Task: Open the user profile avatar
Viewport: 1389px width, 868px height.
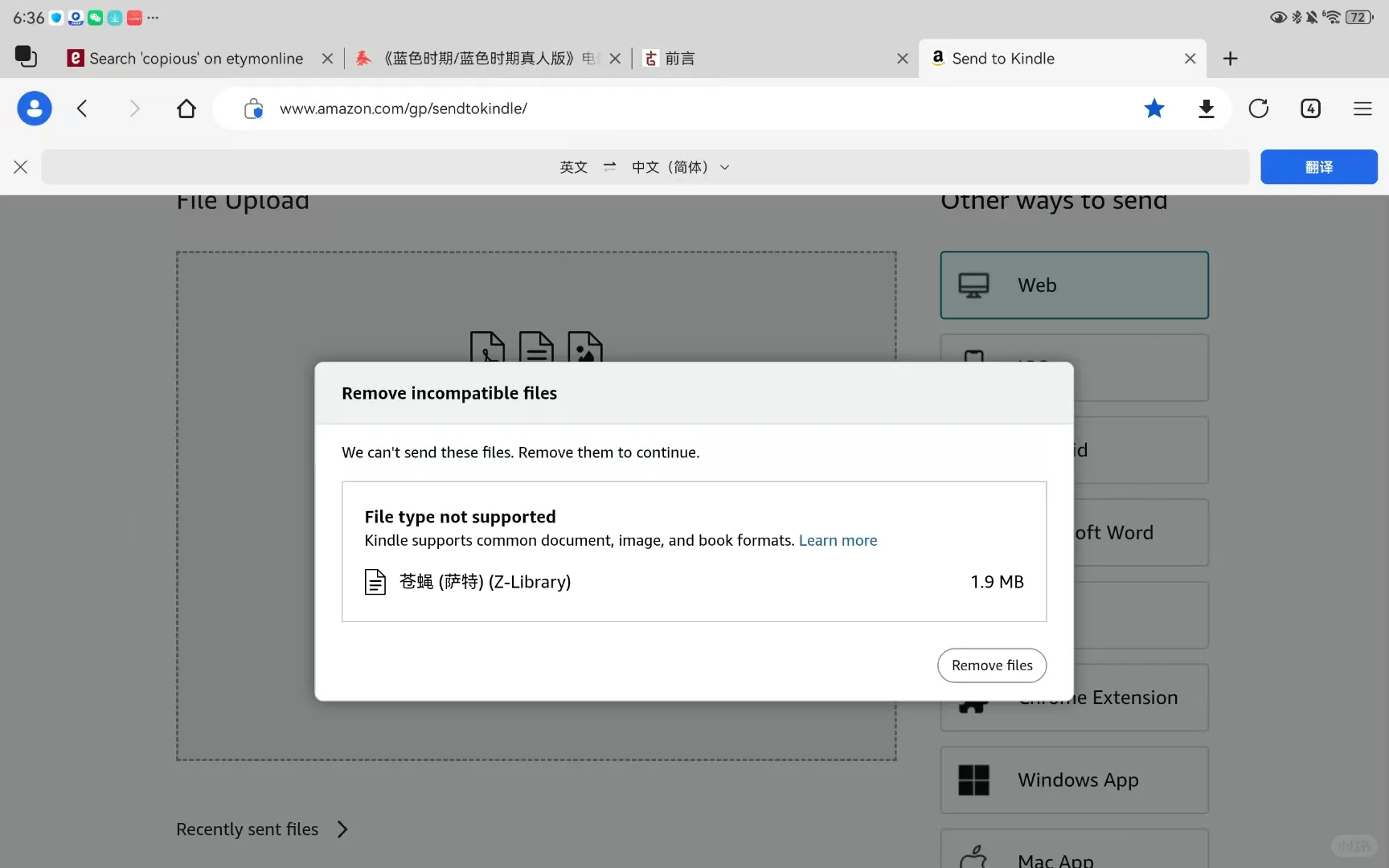Action: tap(35, 108)
